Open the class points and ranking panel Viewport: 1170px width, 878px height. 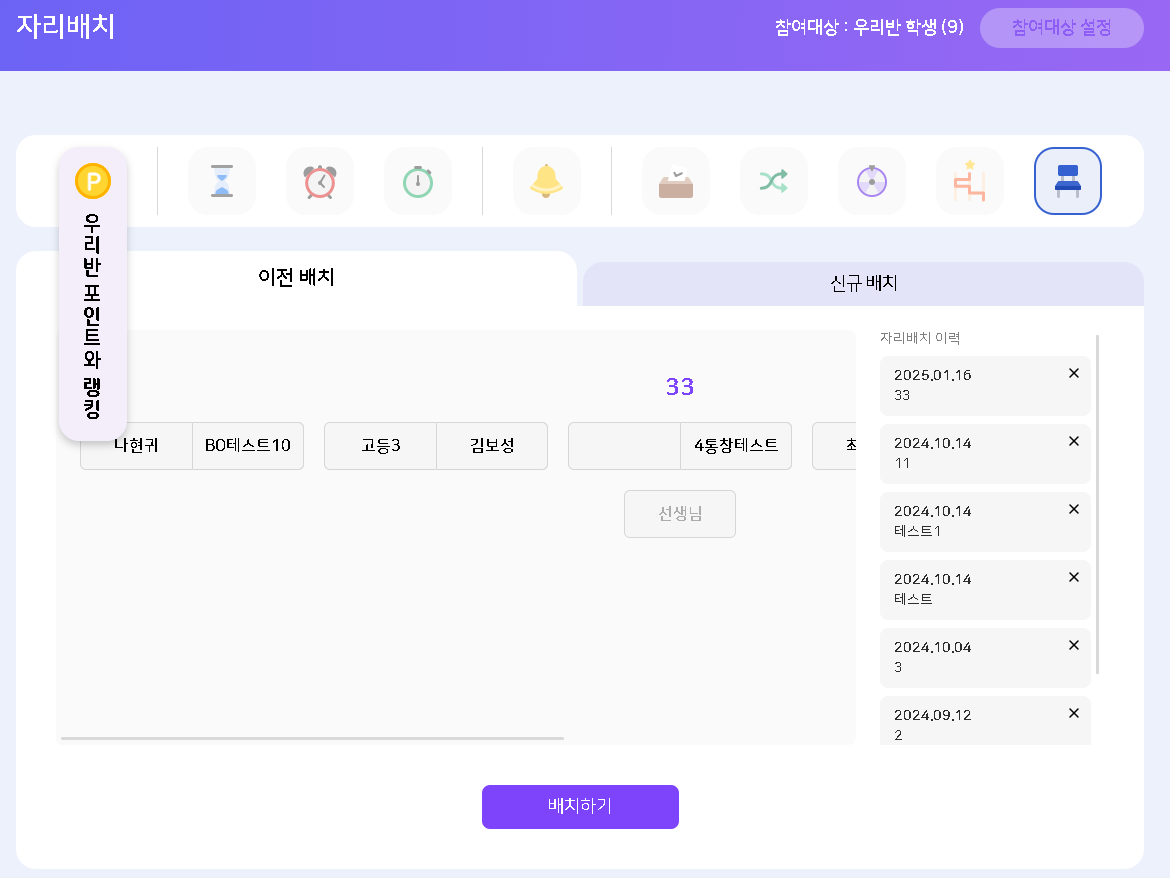(93, 294)
